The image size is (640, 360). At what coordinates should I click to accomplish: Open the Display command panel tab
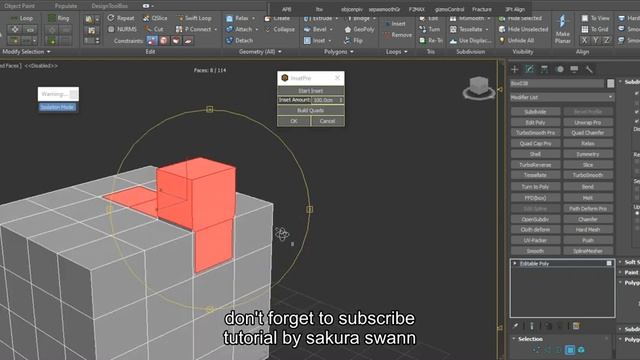(x=574, y=69)
